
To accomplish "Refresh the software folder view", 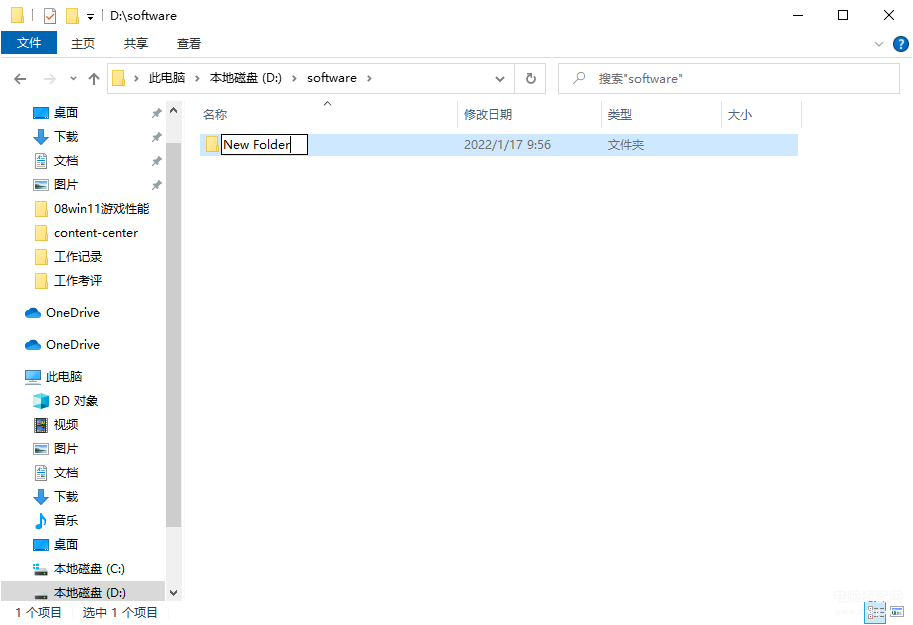I will (x=530, y=79).
